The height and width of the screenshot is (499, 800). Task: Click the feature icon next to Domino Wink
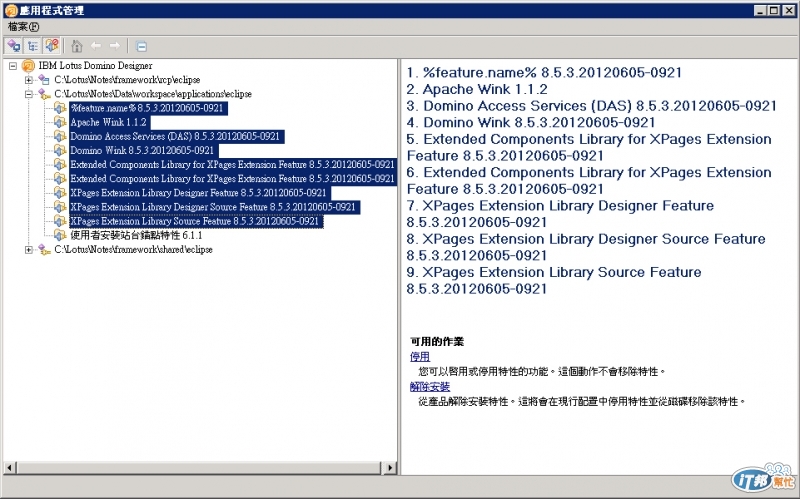point(60,151)
